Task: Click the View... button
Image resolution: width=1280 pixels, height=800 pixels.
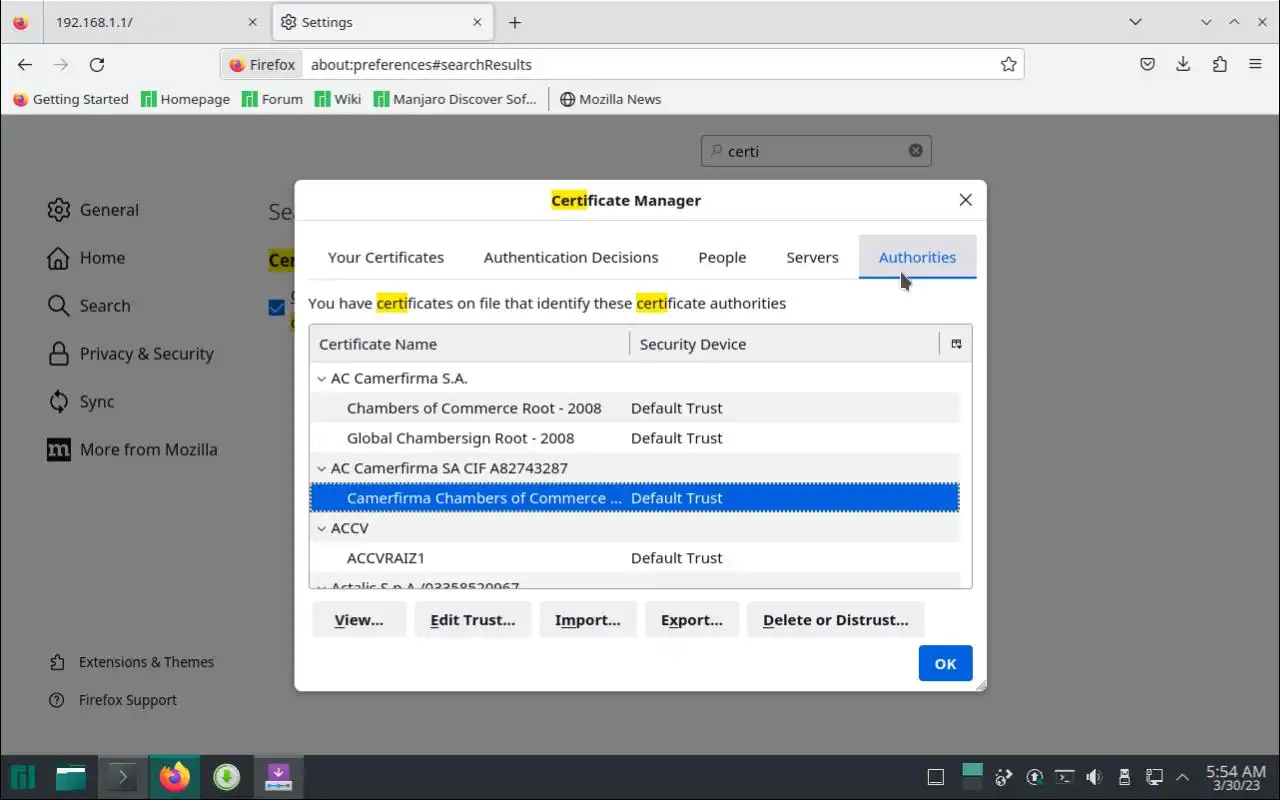Action: click(x=359, y=620)
